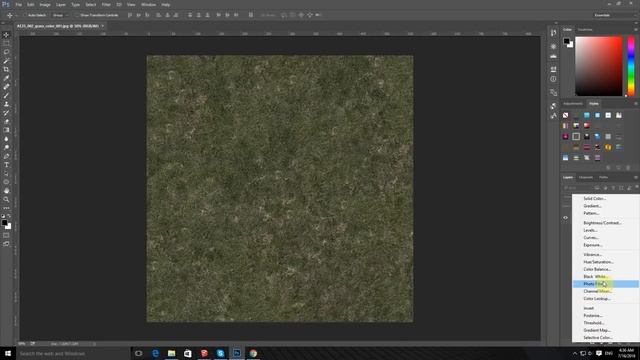Open the Window menu
The image size is (640, 360).
pos(148,4)
